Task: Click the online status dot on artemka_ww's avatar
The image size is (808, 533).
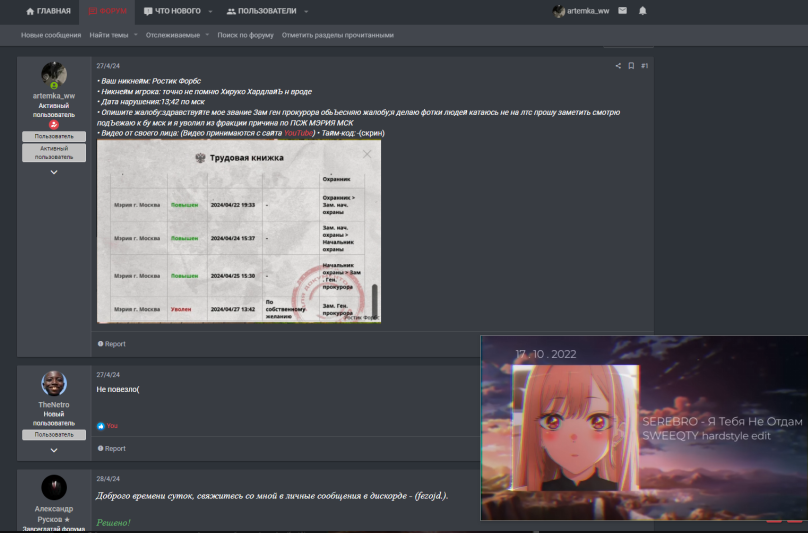Action: pyautogui.click(x=54, y=86)
